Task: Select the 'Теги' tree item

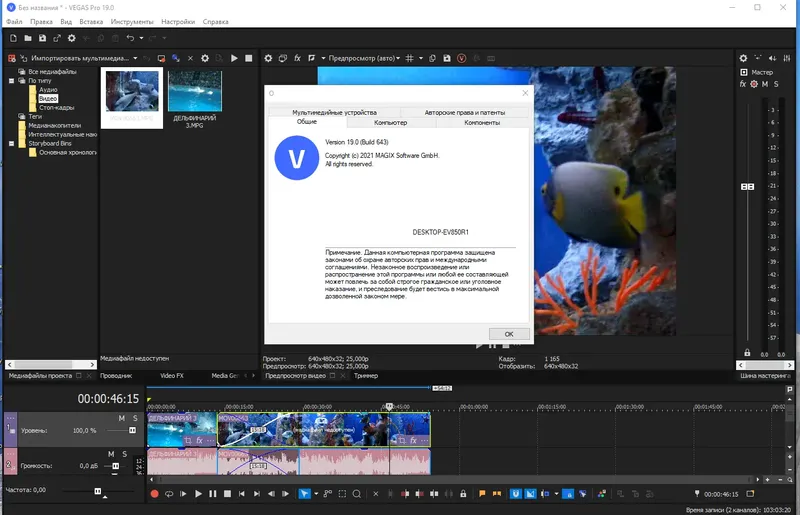Action: point(35,116)
